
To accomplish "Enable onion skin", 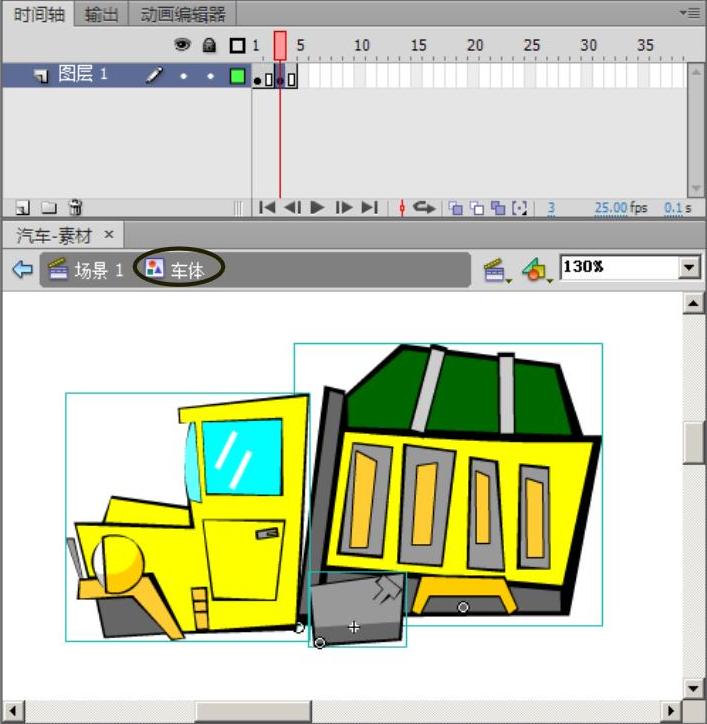I will [456, 208].
